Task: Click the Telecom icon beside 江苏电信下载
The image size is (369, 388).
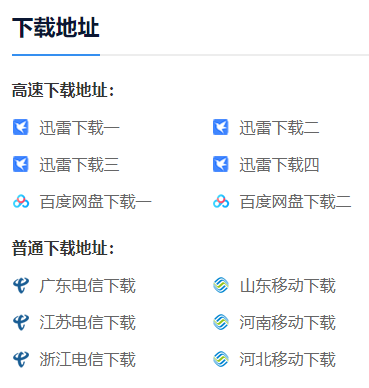Action: pyautogui.click(x=21, y=322)
